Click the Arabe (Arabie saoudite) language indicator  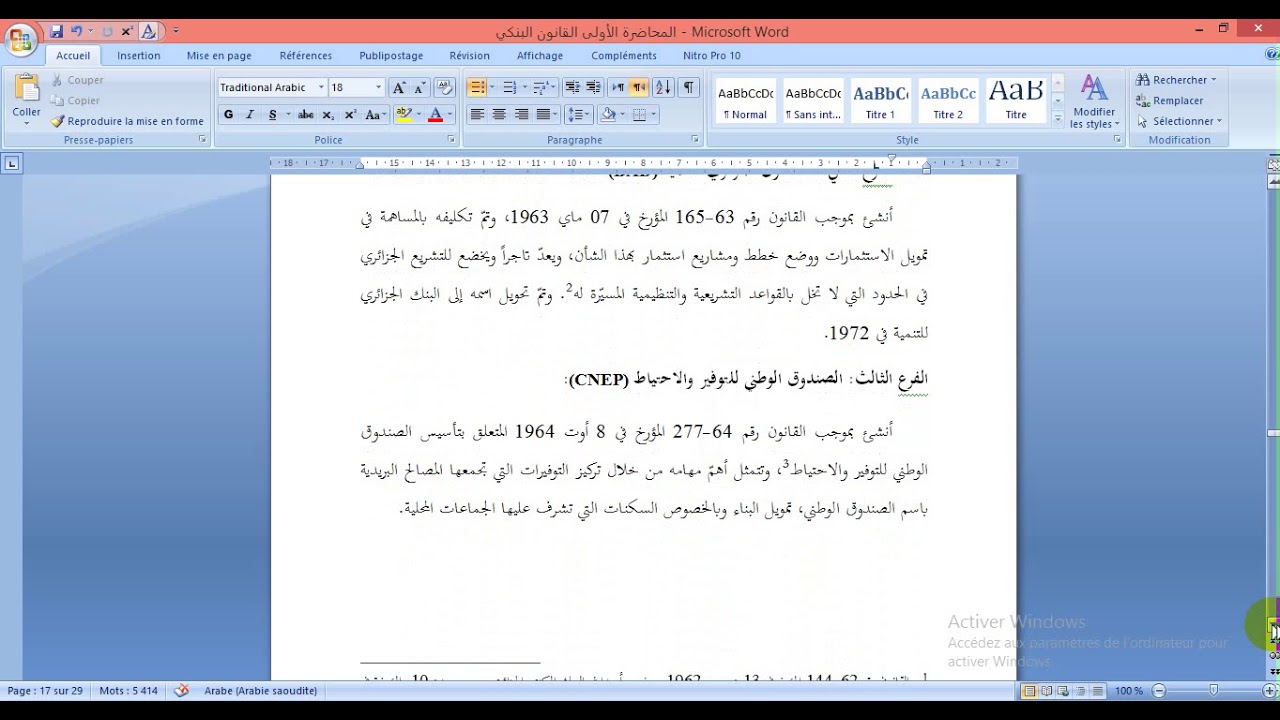click(260, 691)
